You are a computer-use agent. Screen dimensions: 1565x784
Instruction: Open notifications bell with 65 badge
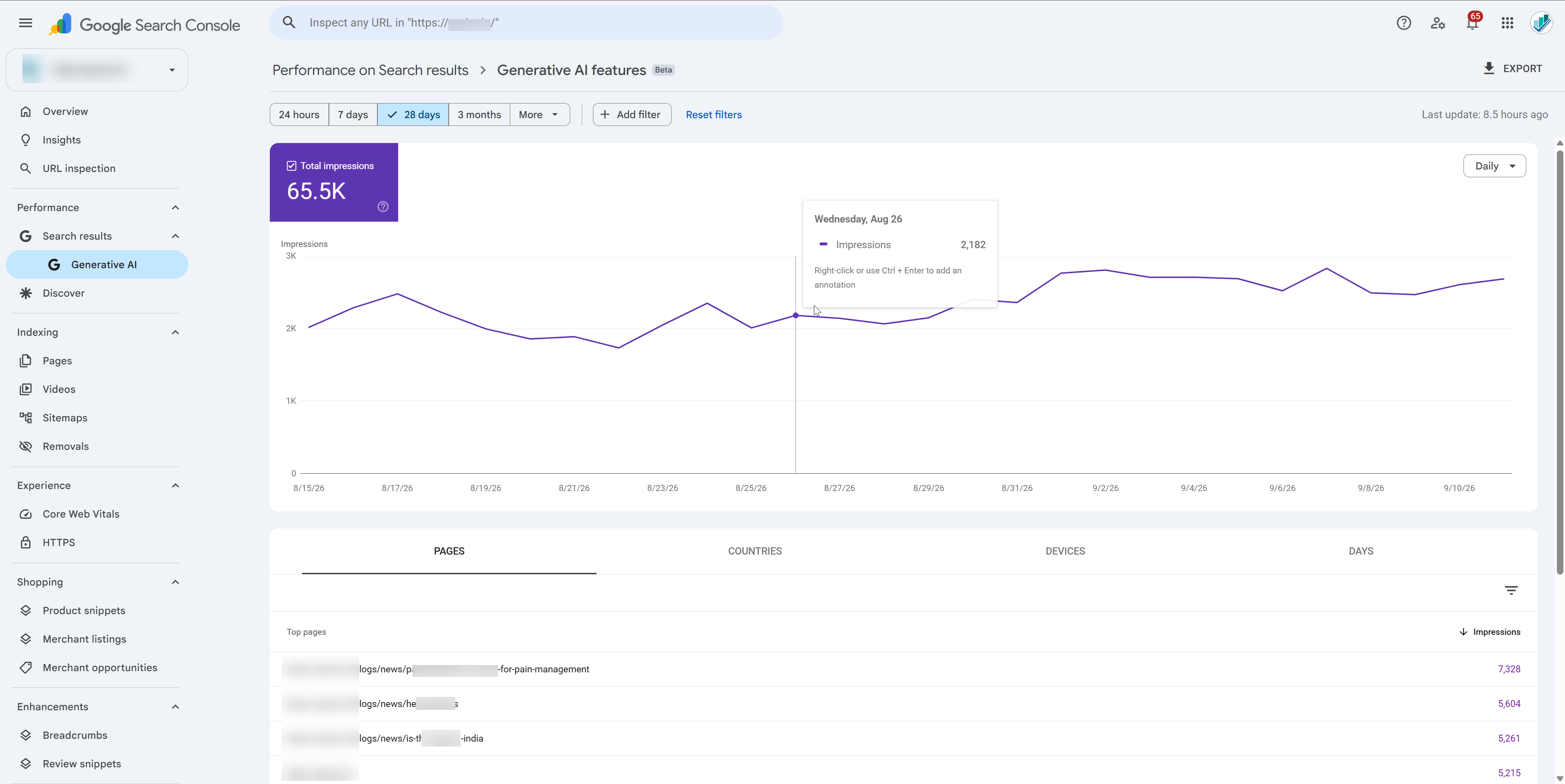[1472, 22]
